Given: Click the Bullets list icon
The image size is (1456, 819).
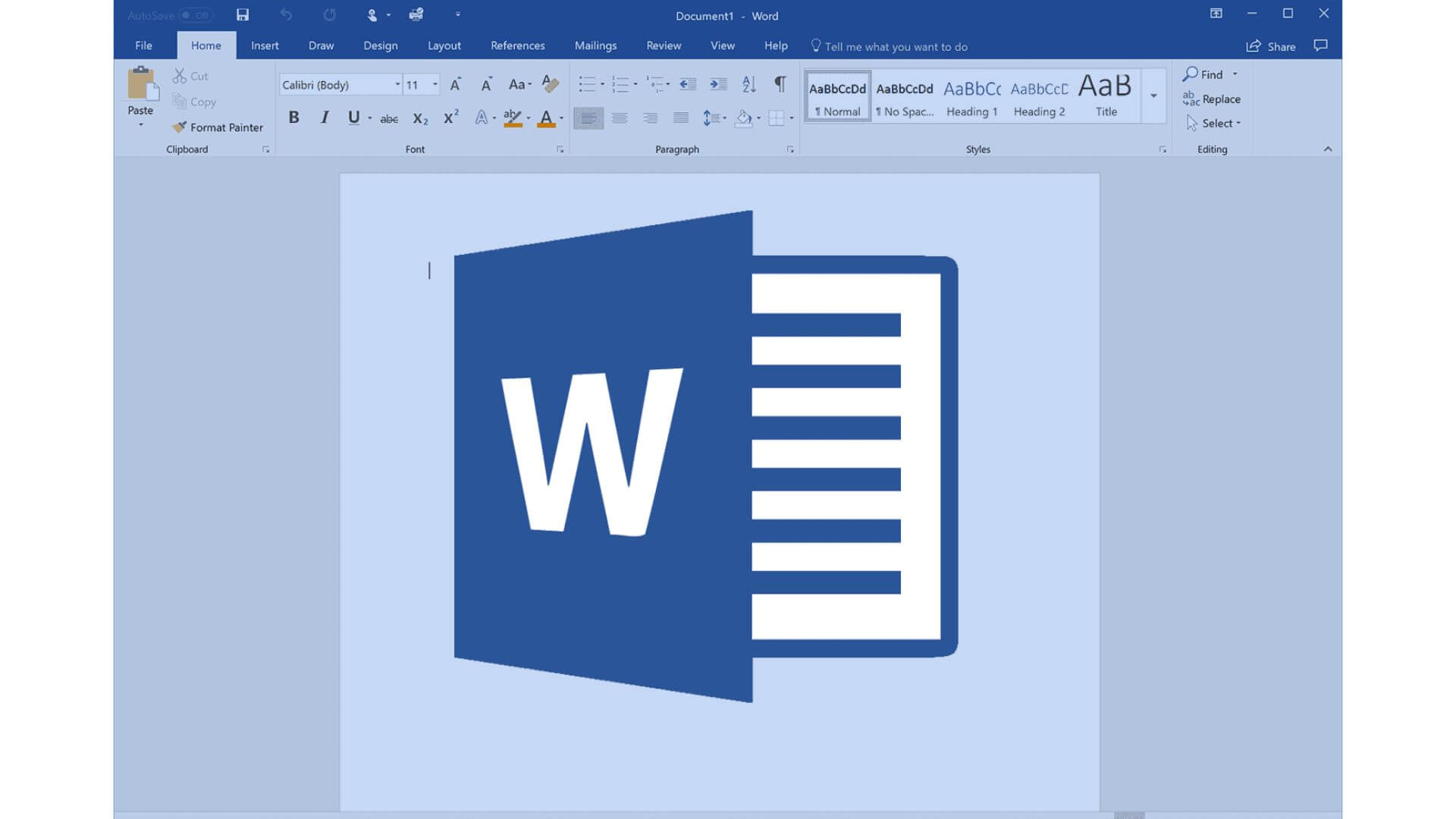Looking at the screenshot, I should [587, 84].
